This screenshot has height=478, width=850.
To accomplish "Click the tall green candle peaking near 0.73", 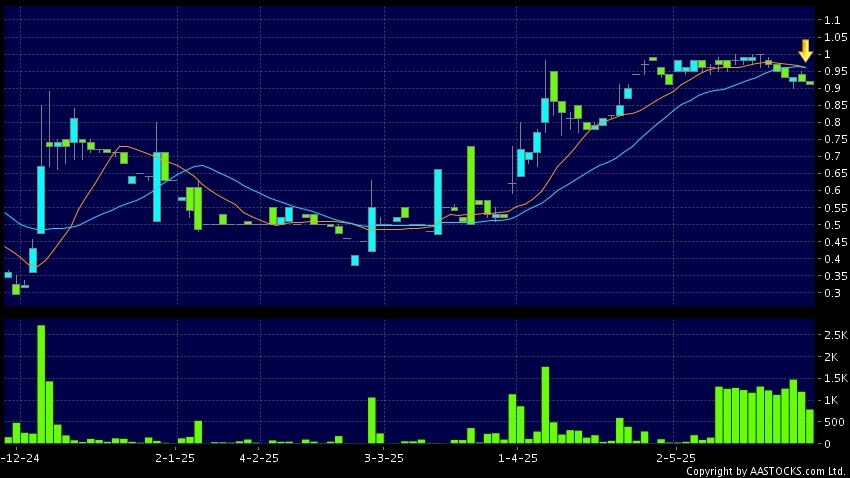I will 471,185.
